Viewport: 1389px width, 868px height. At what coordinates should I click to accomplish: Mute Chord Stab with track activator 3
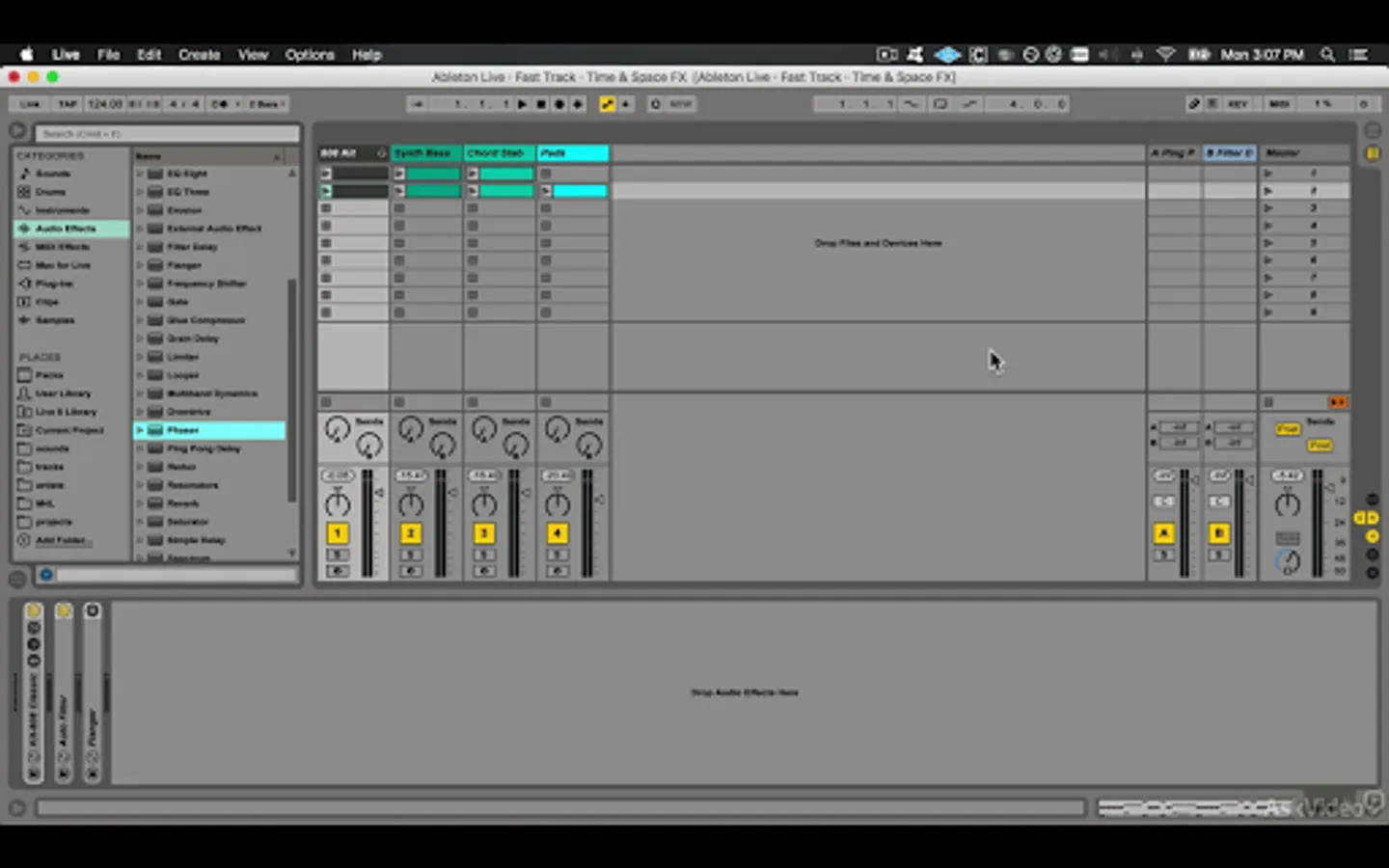(x=484, y=533)
